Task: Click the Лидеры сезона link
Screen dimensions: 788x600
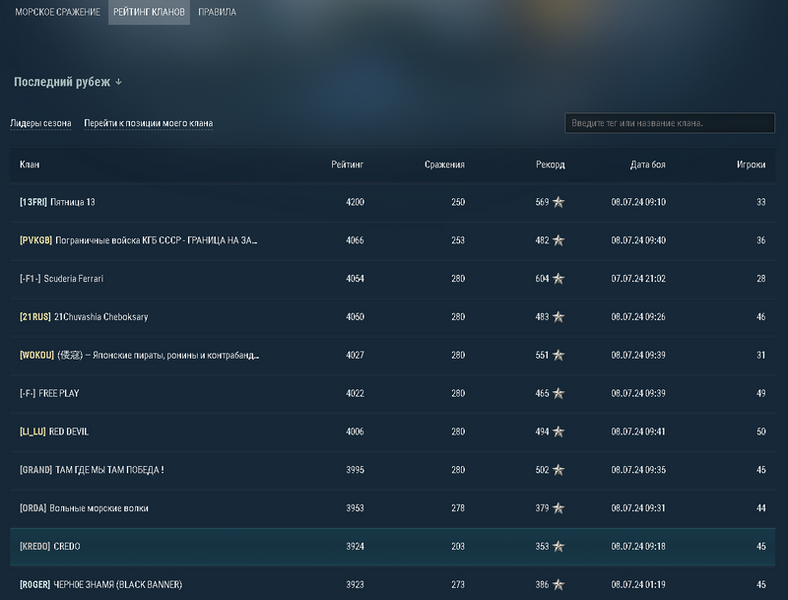Action: point(41,124)
